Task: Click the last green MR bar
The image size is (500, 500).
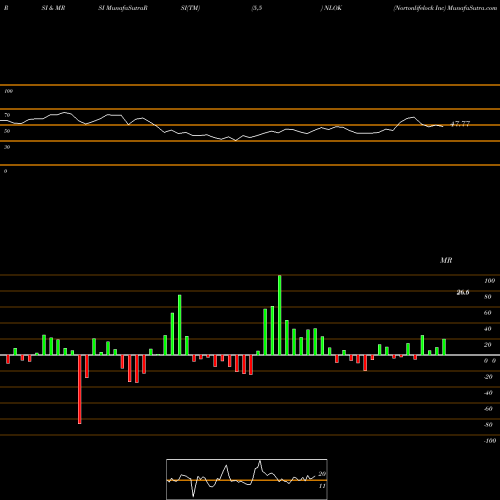Action: tap(444, 347)
